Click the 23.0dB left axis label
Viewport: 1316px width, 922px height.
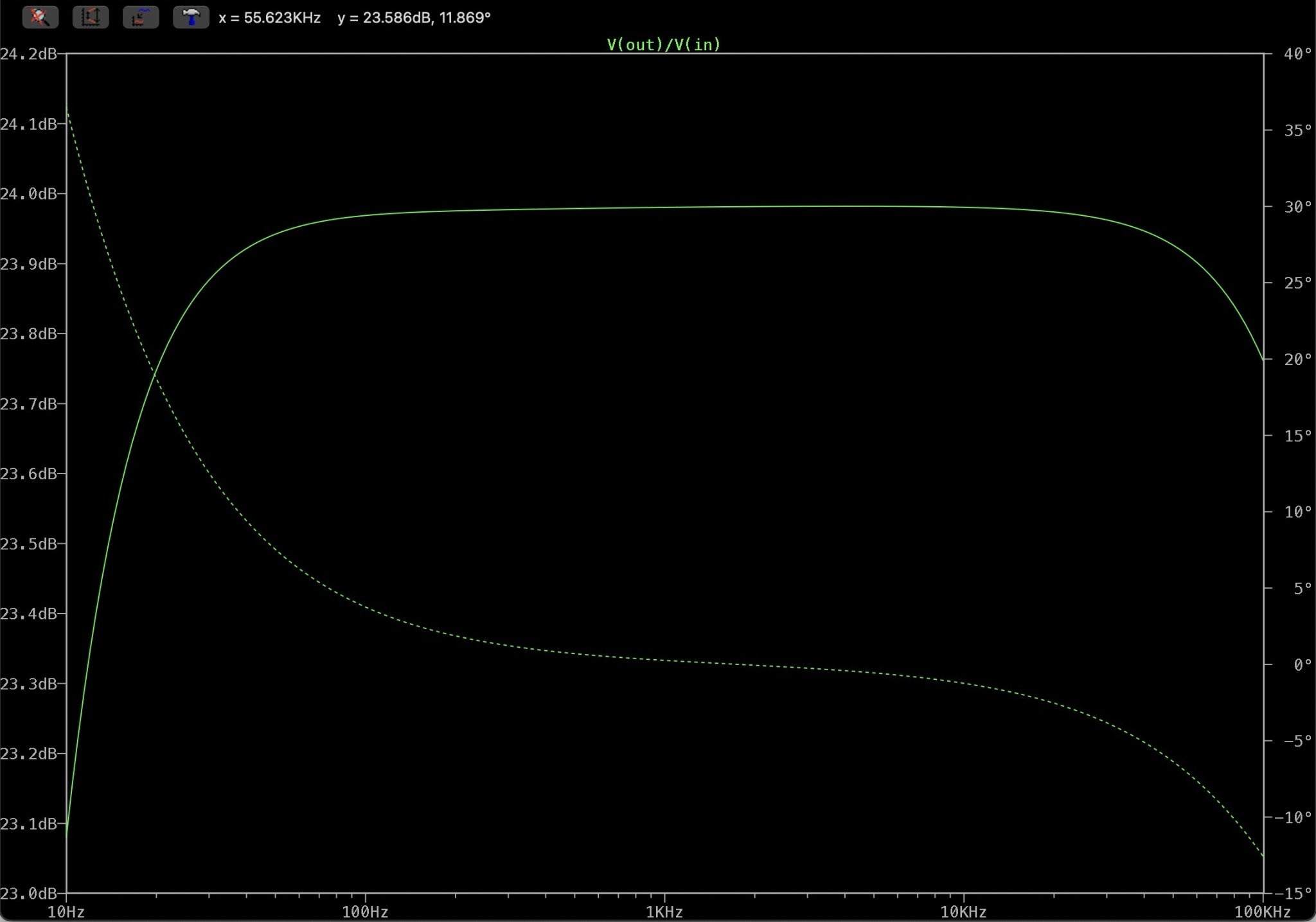tap(29, 894)
